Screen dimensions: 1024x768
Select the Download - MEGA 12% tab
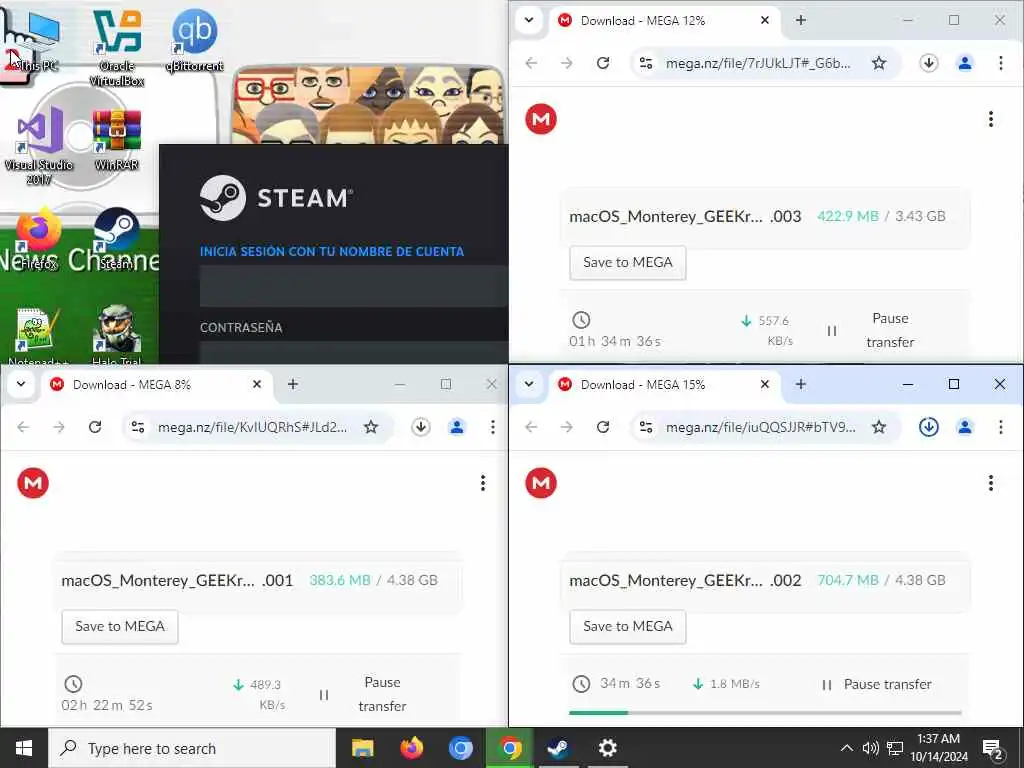663,21
